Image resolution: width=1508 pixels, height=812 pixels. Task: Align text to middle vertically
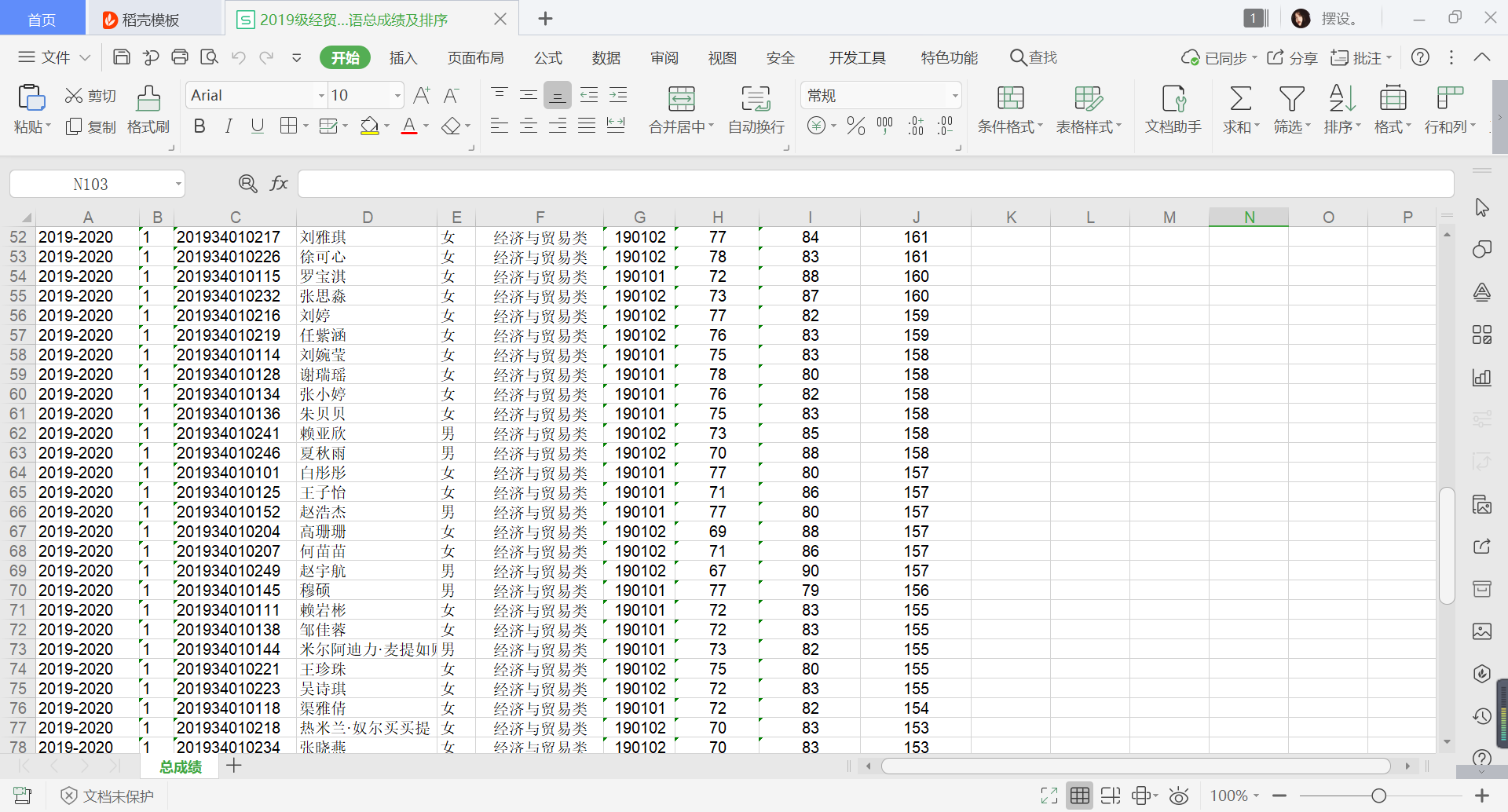coord(529,96)
